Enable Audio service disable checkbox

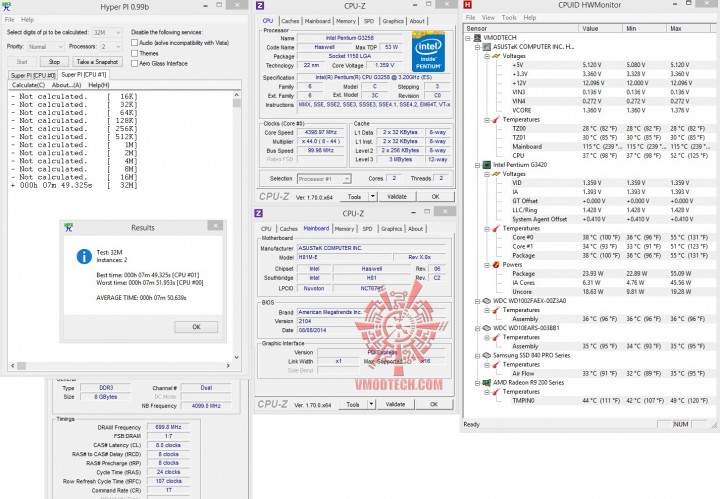pos(135,43)
